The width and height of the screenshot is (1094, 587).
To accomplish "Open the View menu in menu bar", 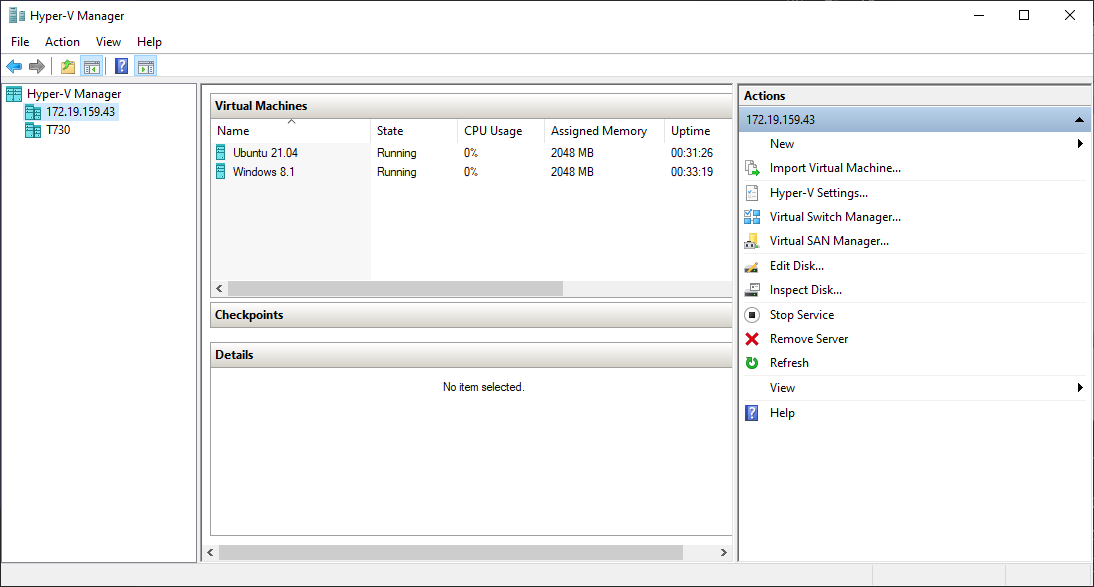I will pos(108,42).
